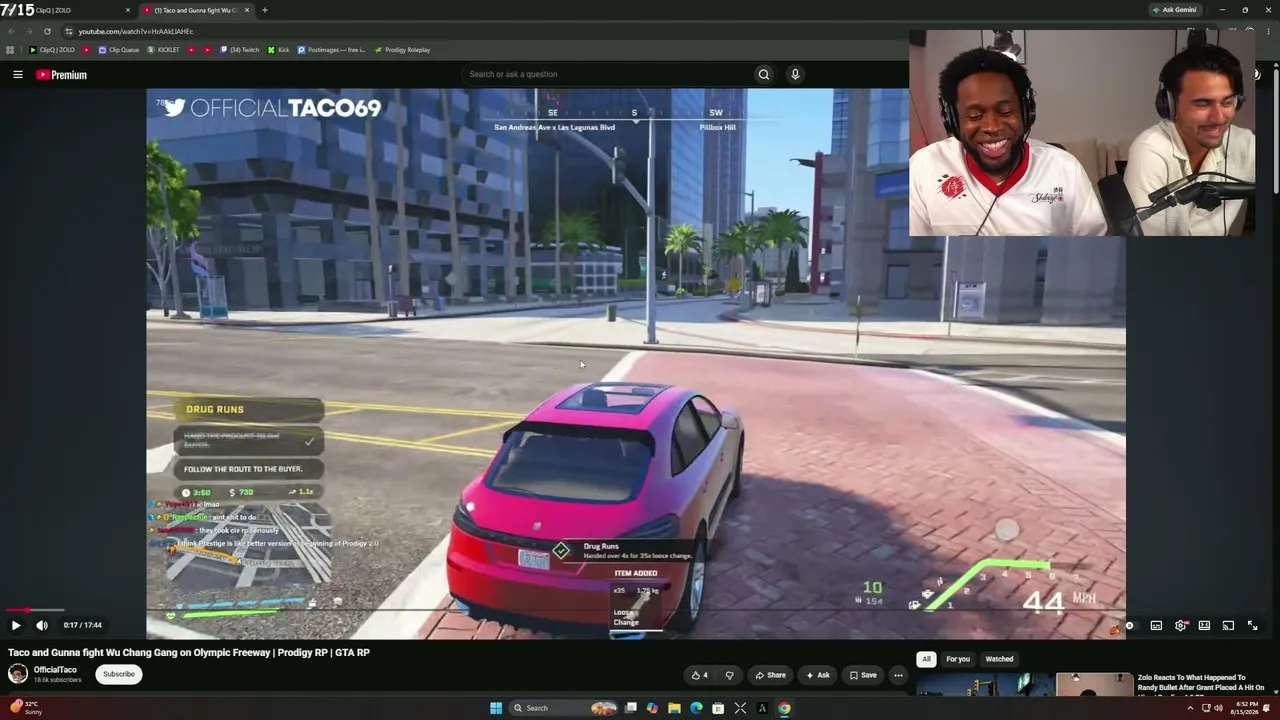
Task: Save the video to a playlist
Action: pos(863,675)
